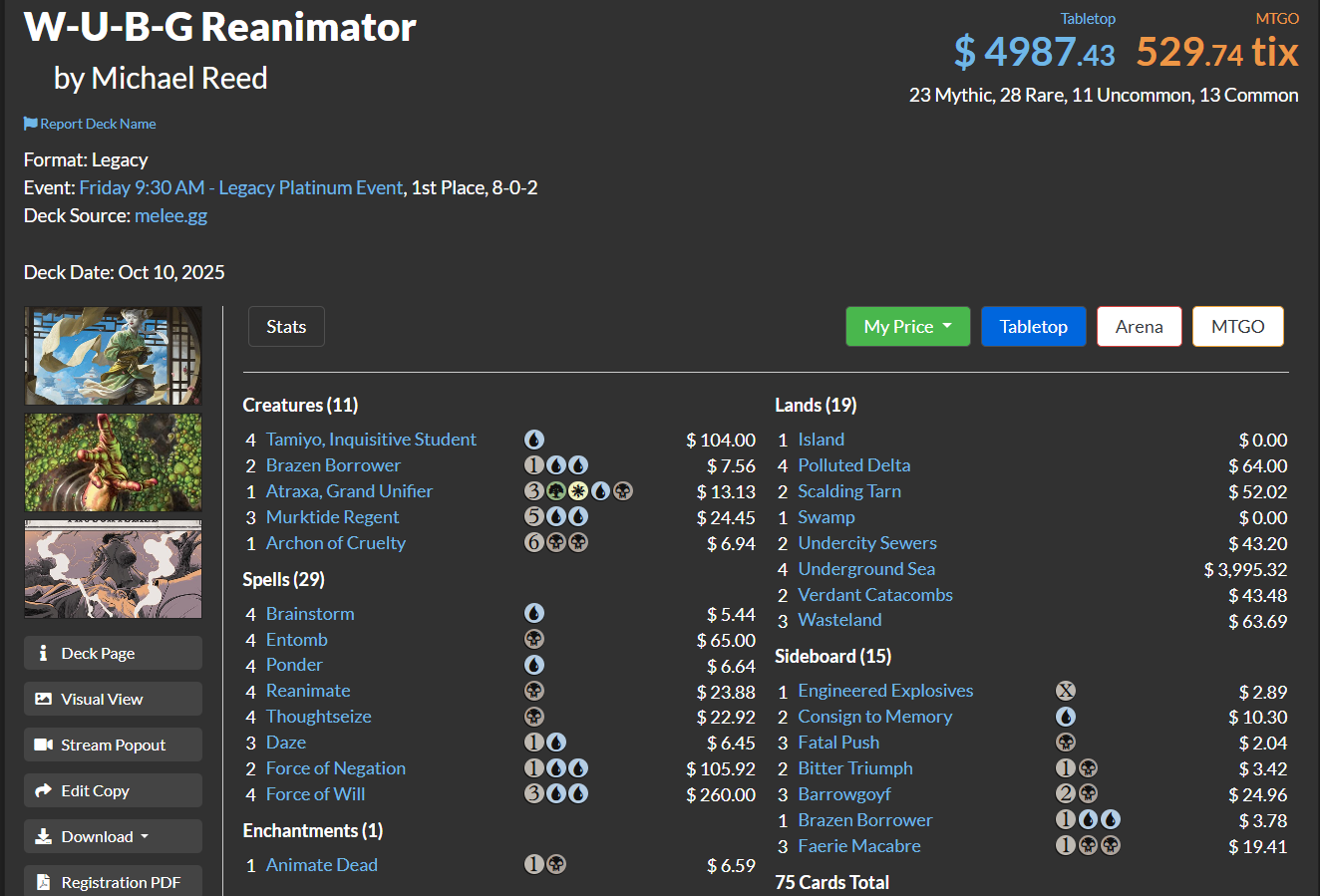Viewport: 1320px width, 896px height.
Task: Click the black mana symbol beside Reanimate
Action: pos(534,691)
